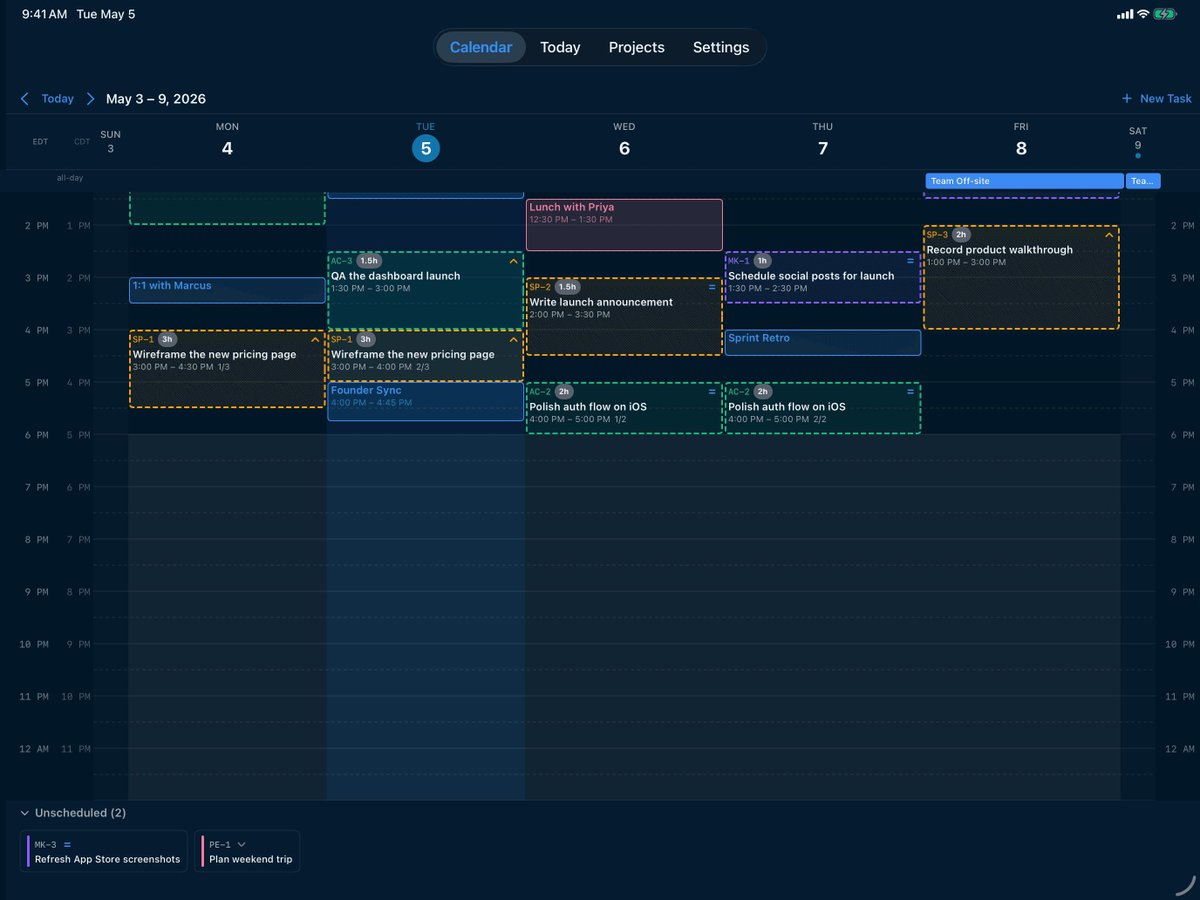Select Sunday 3 day header
This screenshot has width=1200, height=900.
point(110,142)
